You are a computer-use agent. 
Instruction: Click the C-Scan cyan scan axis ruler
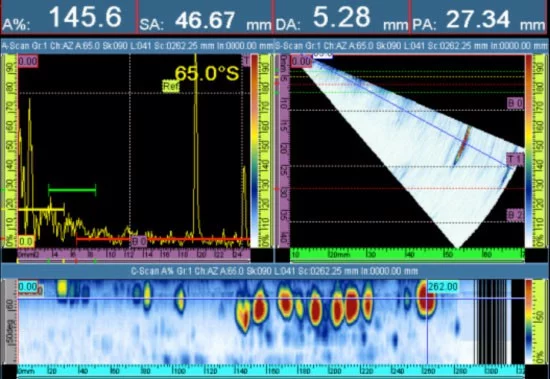(x=271, y=371)
